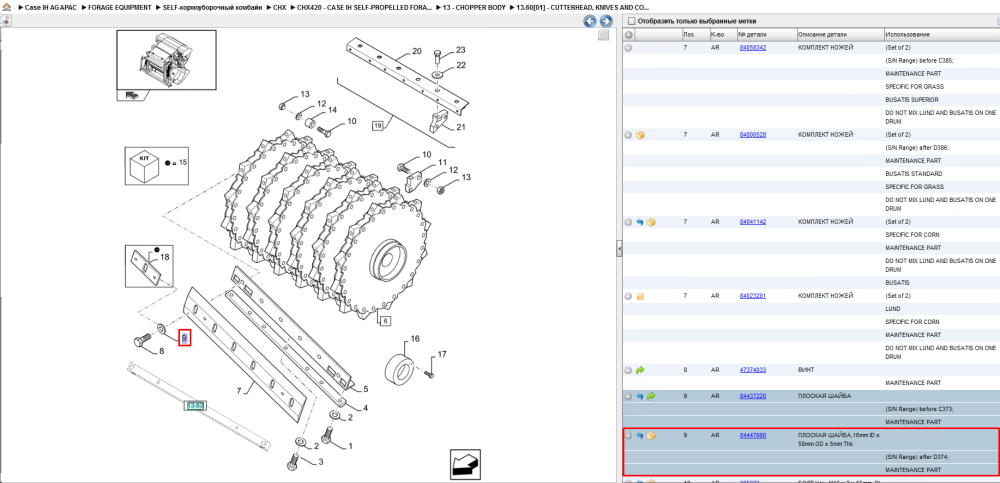Click the plus button in the 84041142 row

628,222
